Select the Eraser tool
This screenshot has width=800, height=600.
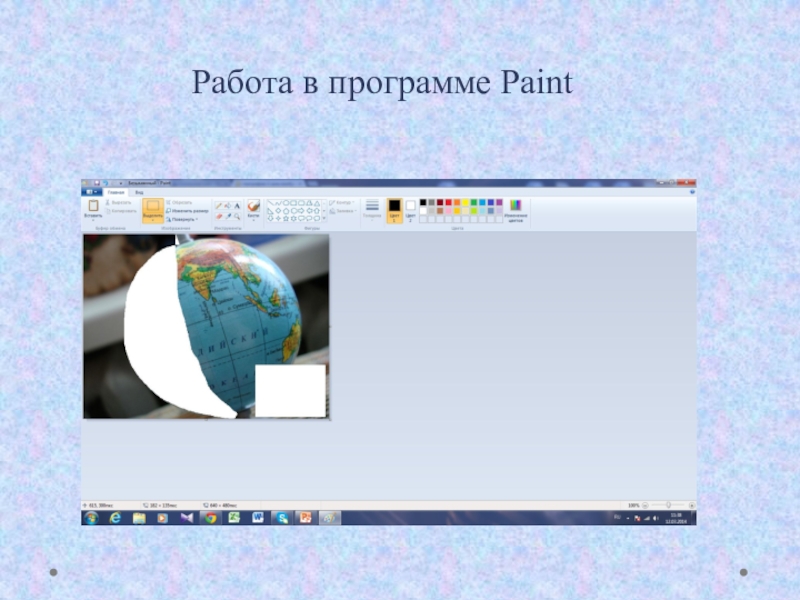coord(218,215)
